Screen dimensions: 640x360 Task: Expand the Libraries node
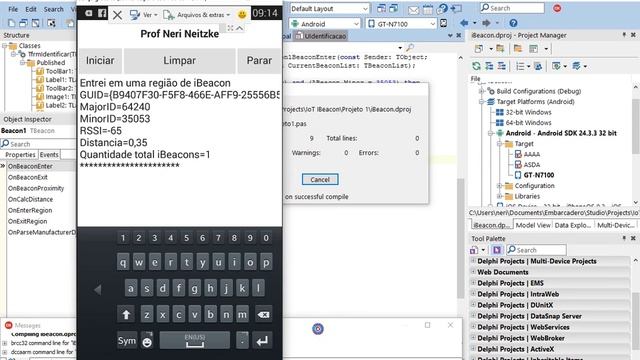point(499,196)
